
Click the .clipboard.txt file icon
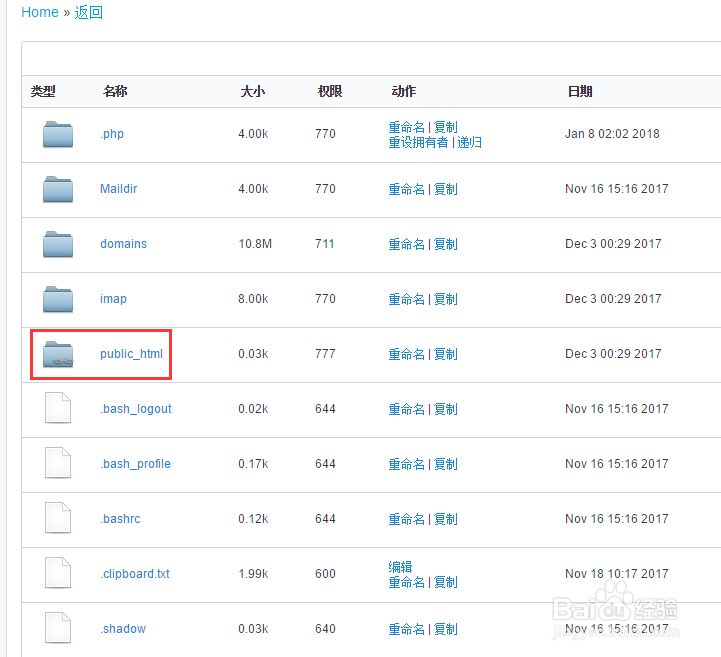(58, 573)
